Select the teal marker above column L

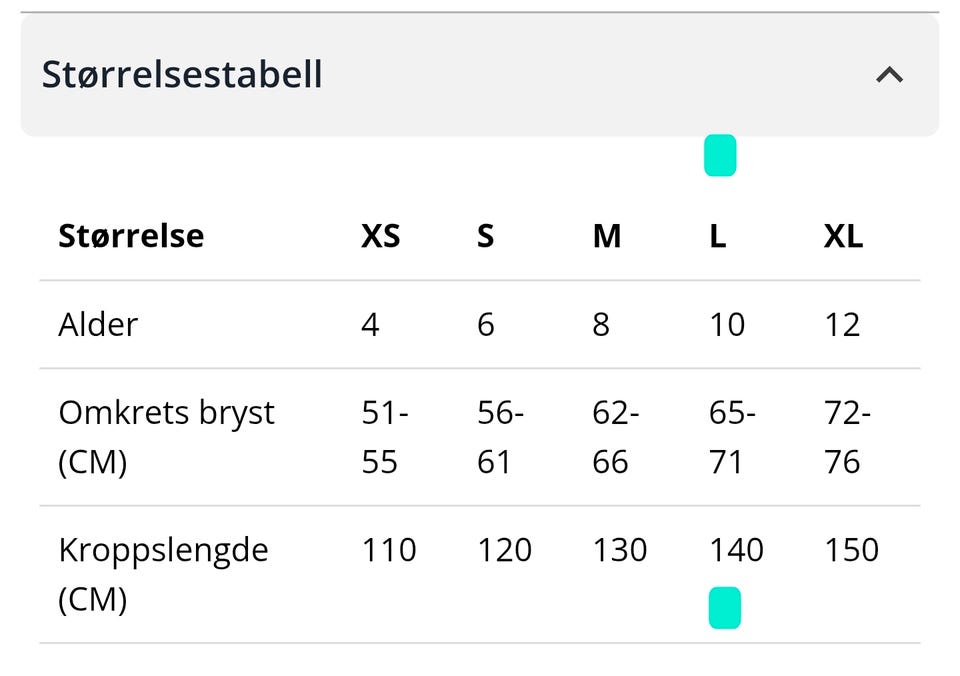click(x=720, y=155)
